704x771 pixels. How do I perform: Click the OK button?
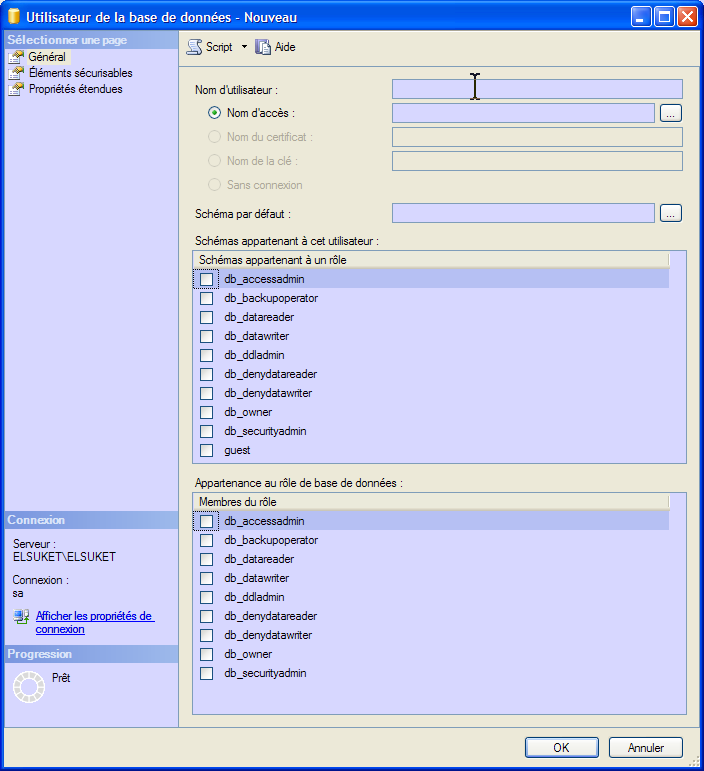[561, 747]
